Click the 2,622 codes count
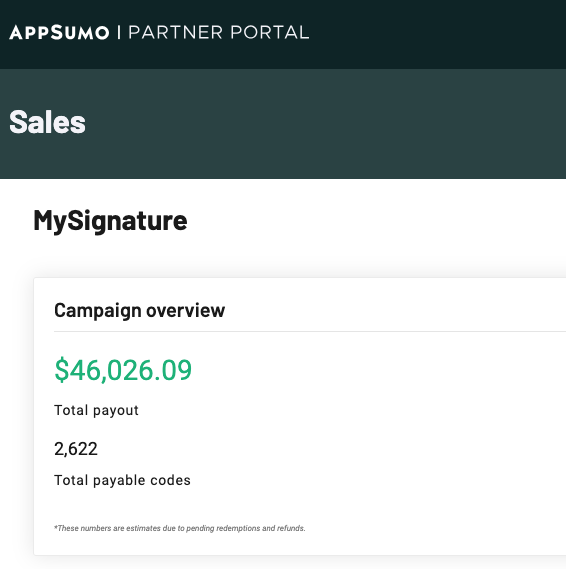Screen dimensions: 566x569 [76, 449]
